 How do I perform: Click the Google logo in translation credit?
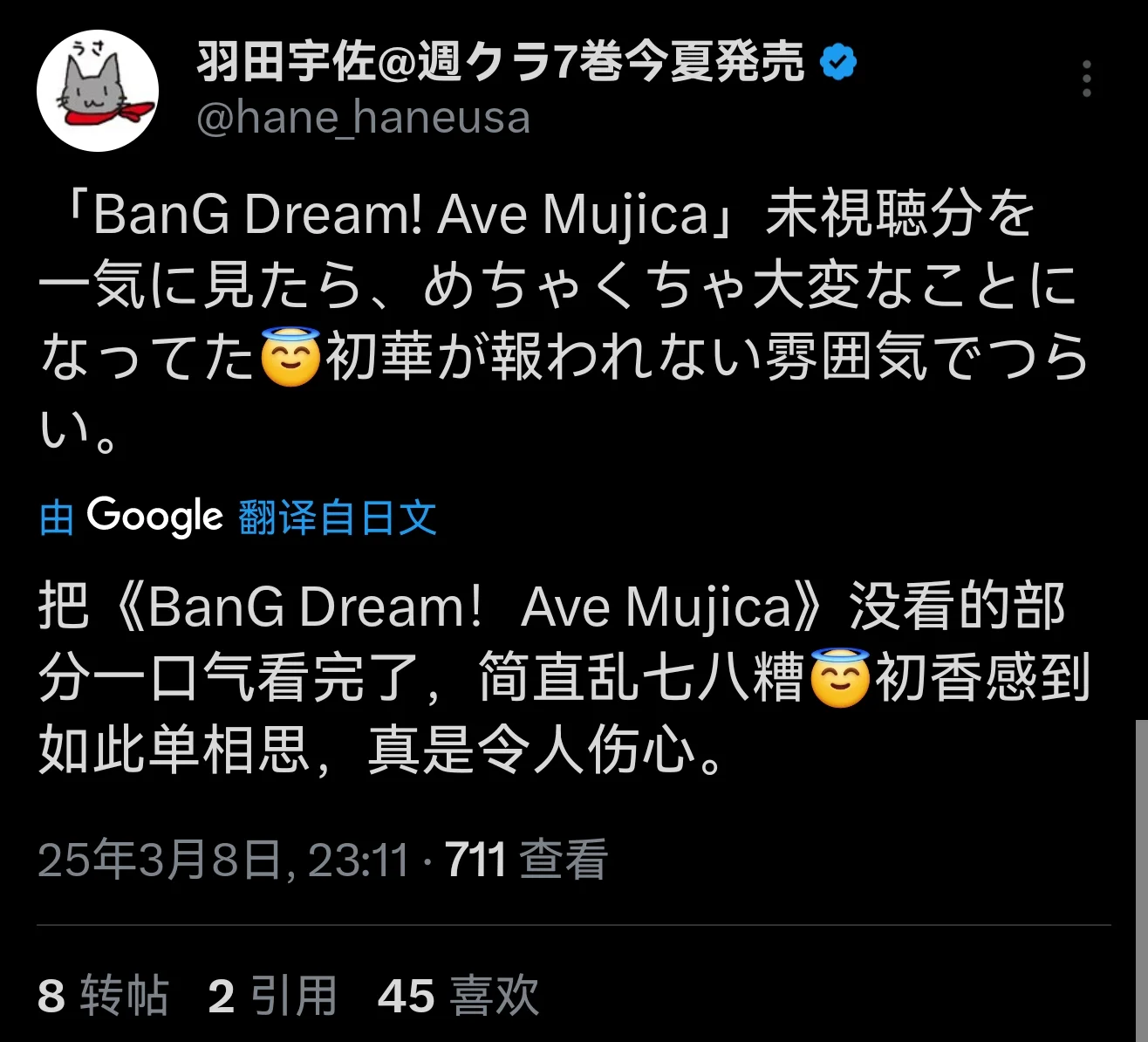(x=155, y=516)
